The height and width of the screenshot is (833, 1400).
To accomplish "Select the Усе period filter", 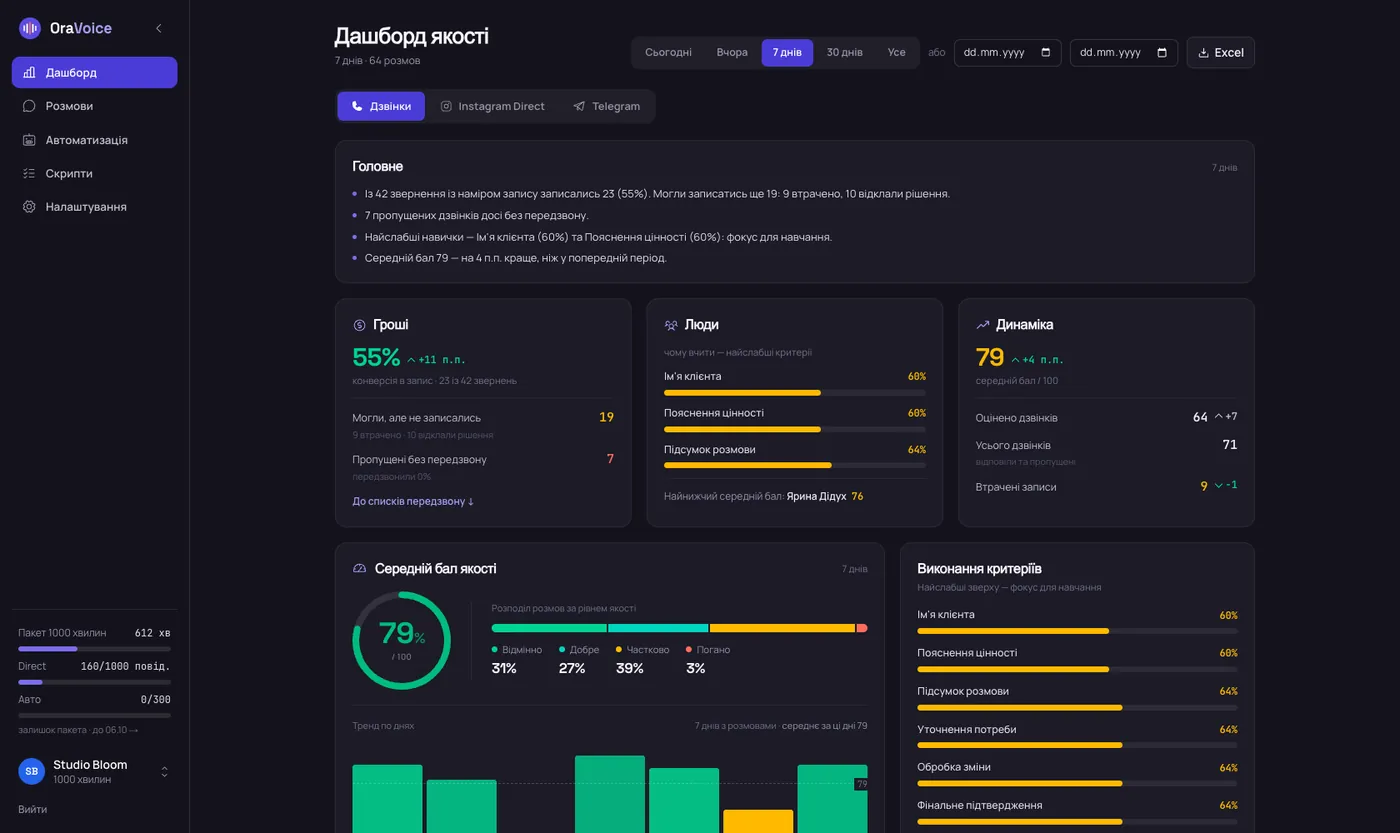I will pos(897,53).
